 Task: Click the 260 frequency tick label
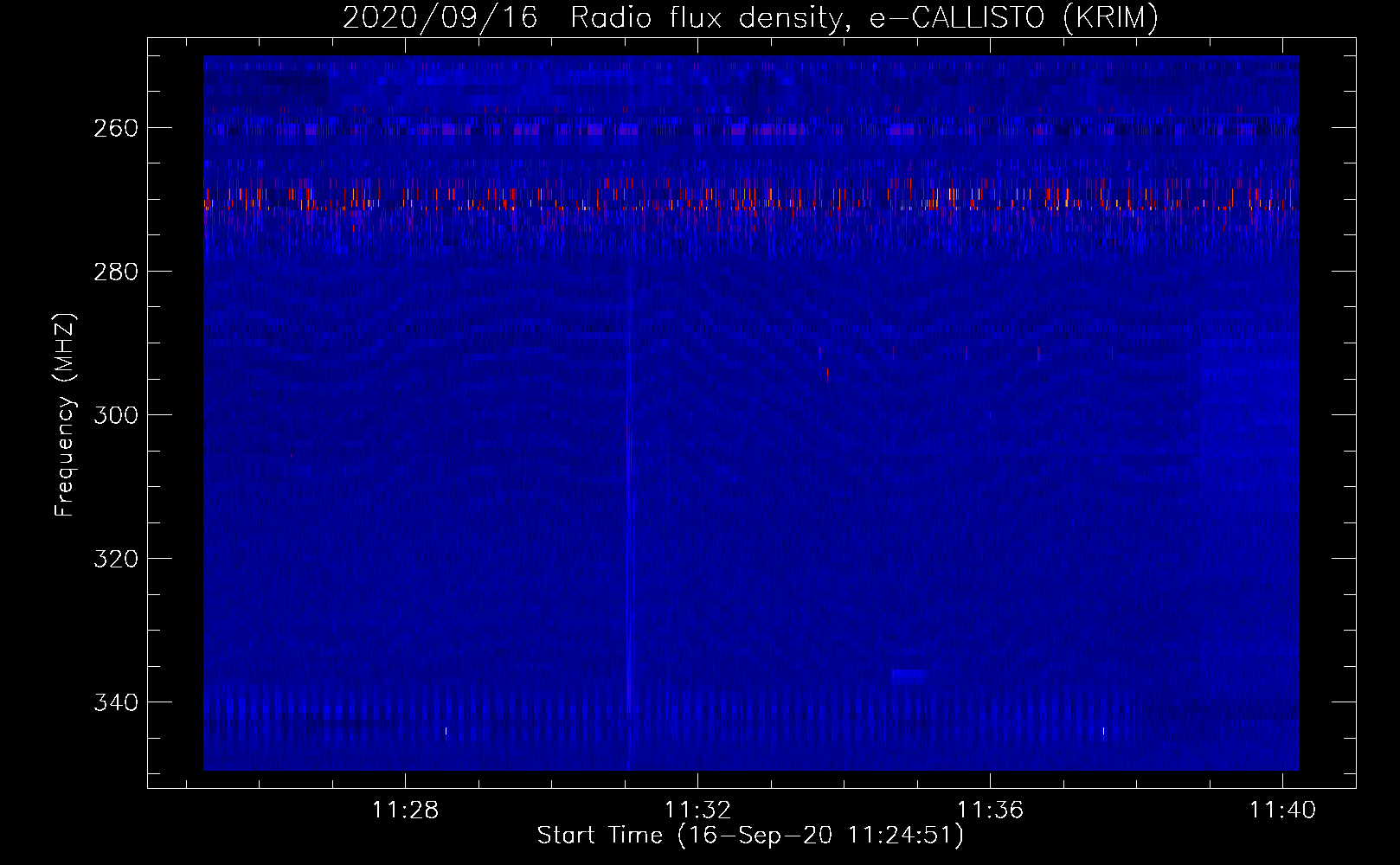pos(116,128)
